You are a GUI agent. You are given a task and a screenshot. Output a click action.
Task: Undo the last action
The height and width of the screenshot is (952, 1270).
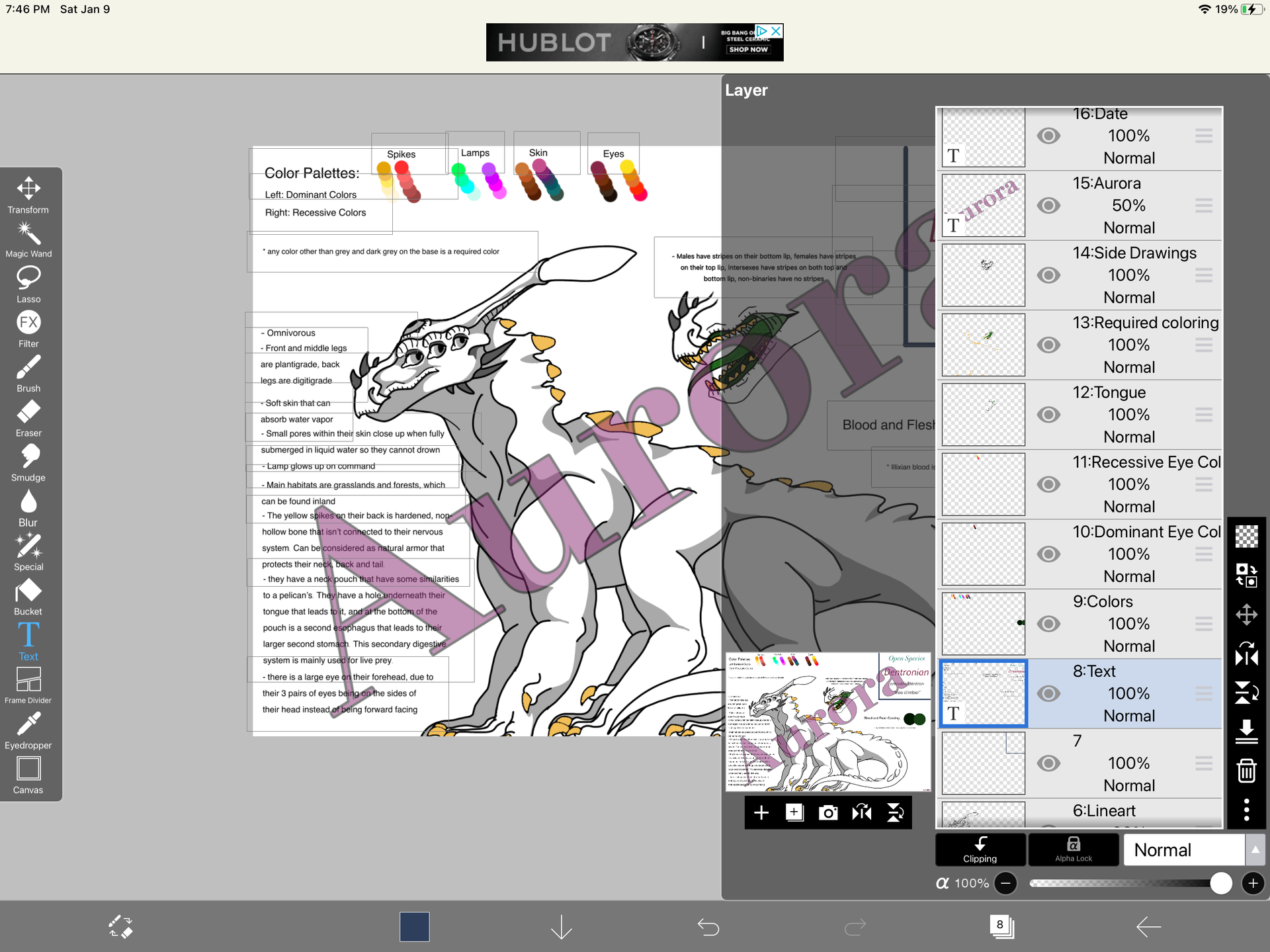(x=708, y=927)
